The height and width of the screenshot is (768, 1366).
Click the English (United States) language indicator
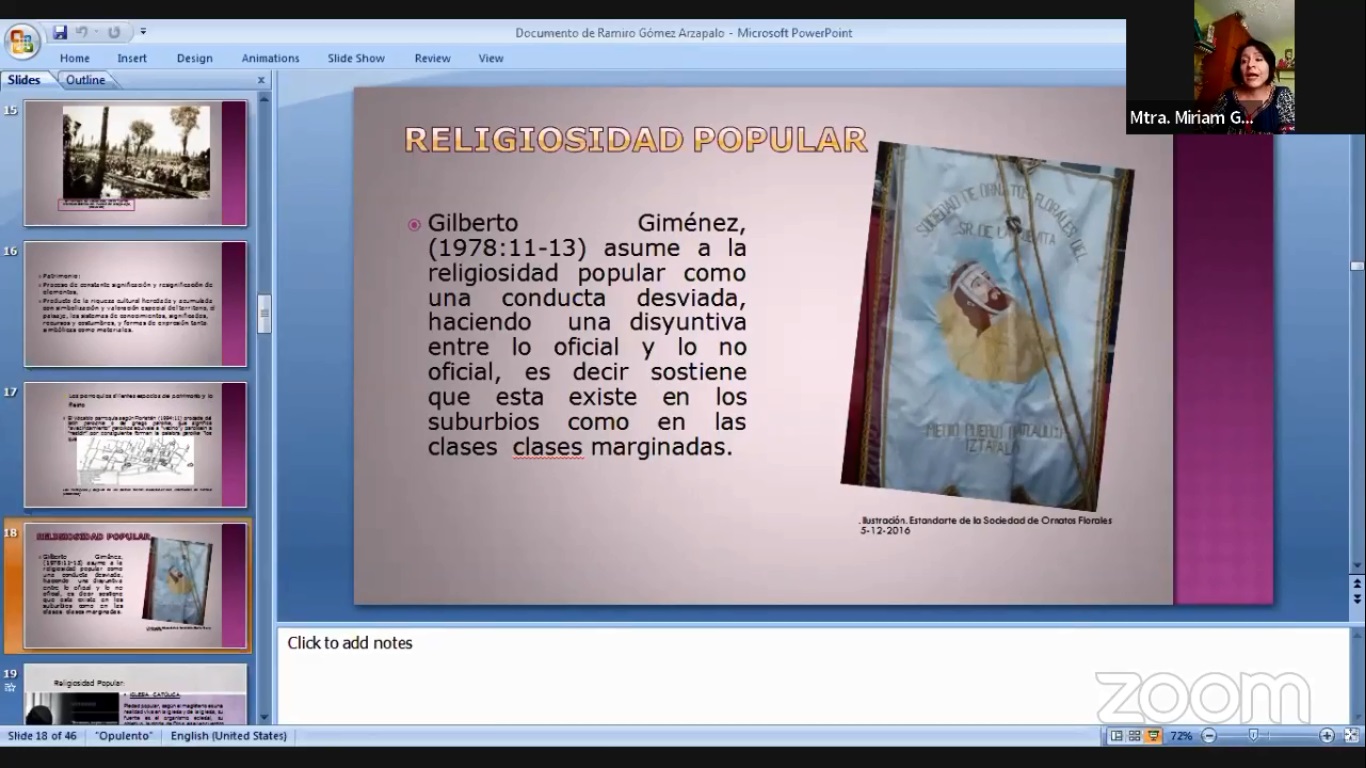click(229, 736)
